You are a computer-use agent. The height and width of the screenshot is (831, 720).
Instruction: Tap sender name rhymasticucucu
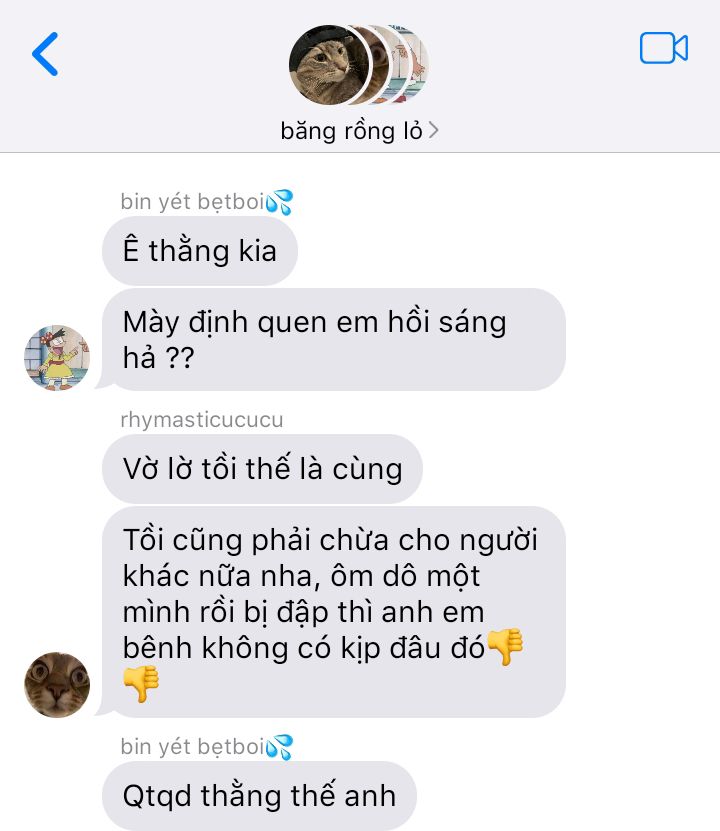coord(202,420)
